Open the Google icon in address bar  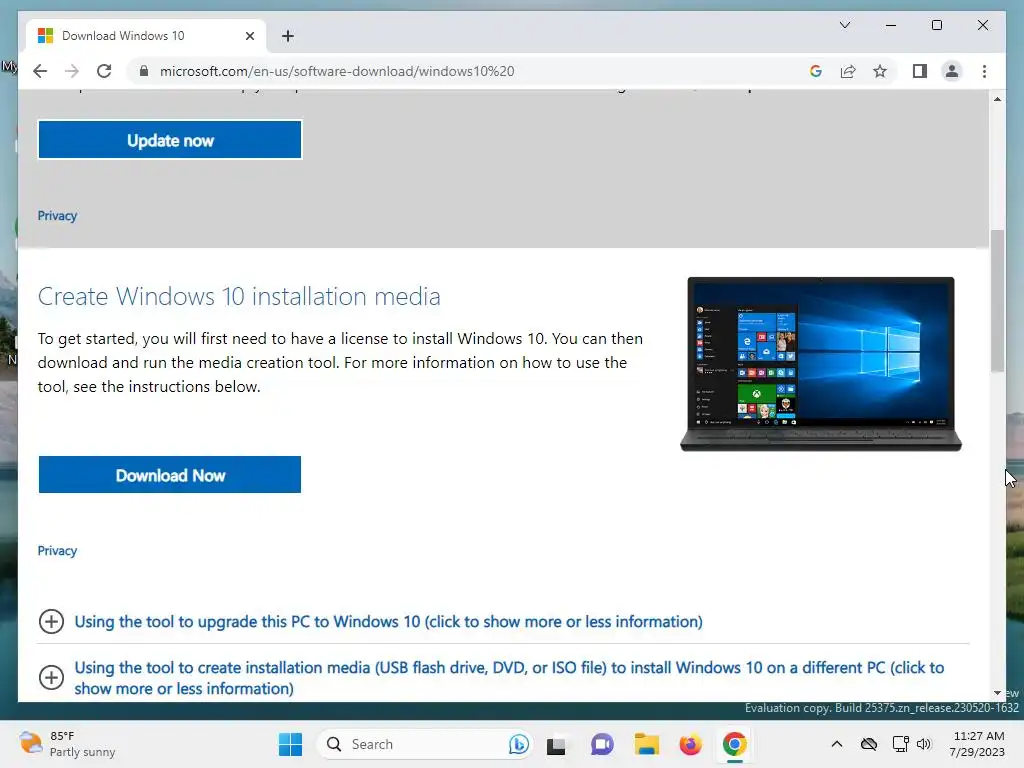(x=816, y=71)
